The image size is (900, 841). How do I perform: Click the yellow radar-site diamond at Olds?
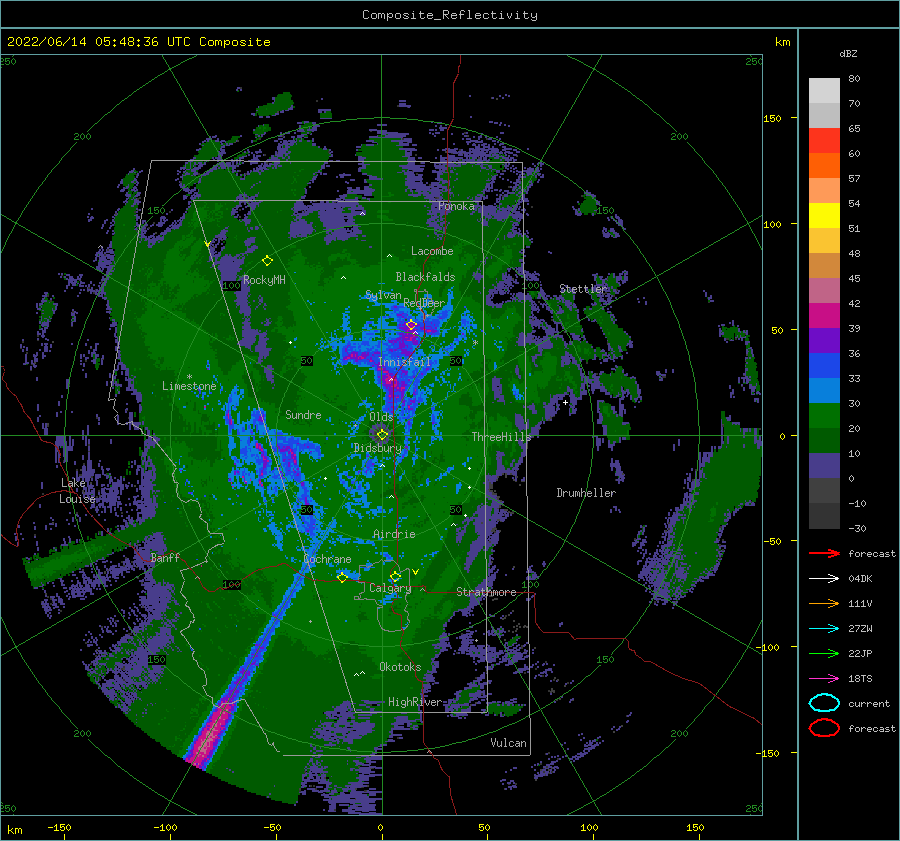tap(382, 435)
